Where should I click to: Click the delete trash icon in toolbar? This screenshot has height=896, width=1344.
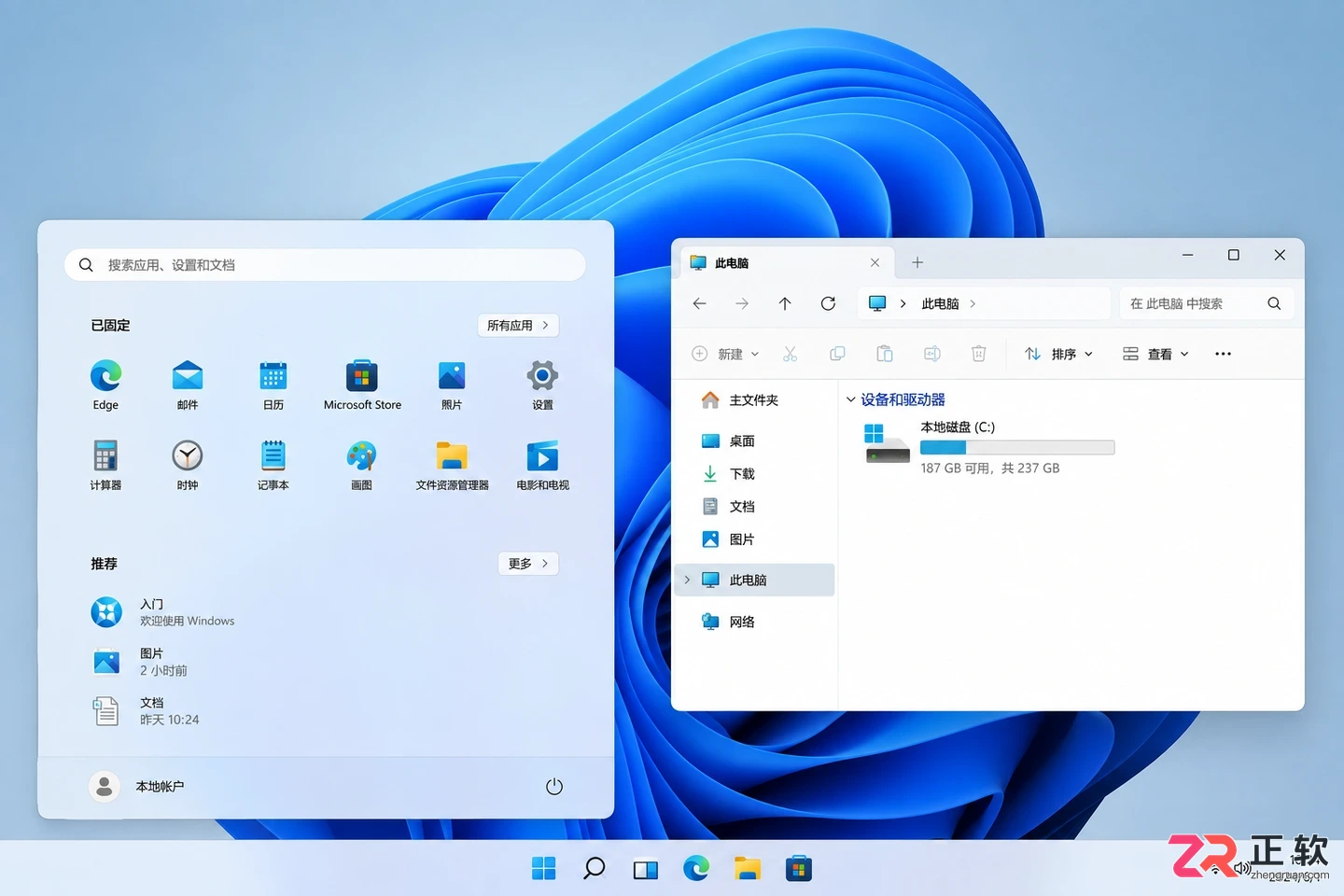click(979, 354)
